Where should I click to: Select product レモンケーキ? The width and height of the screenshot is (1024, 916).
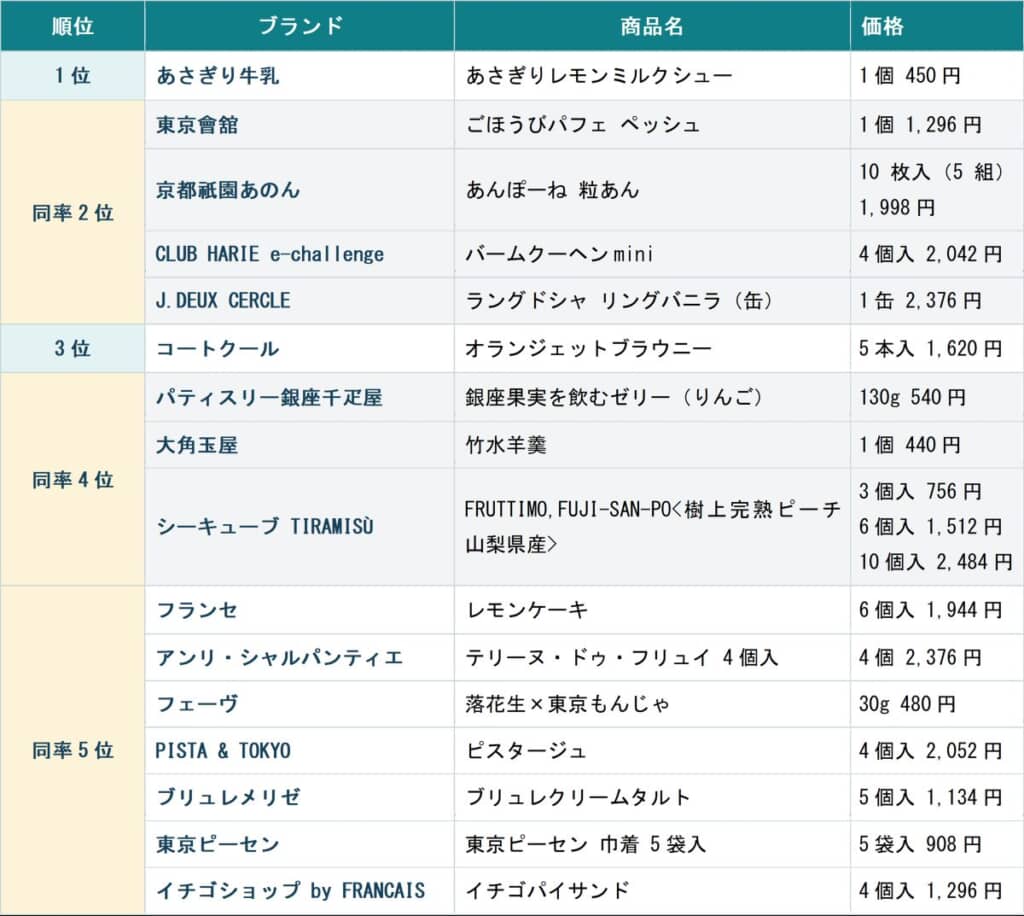(526, 610)
